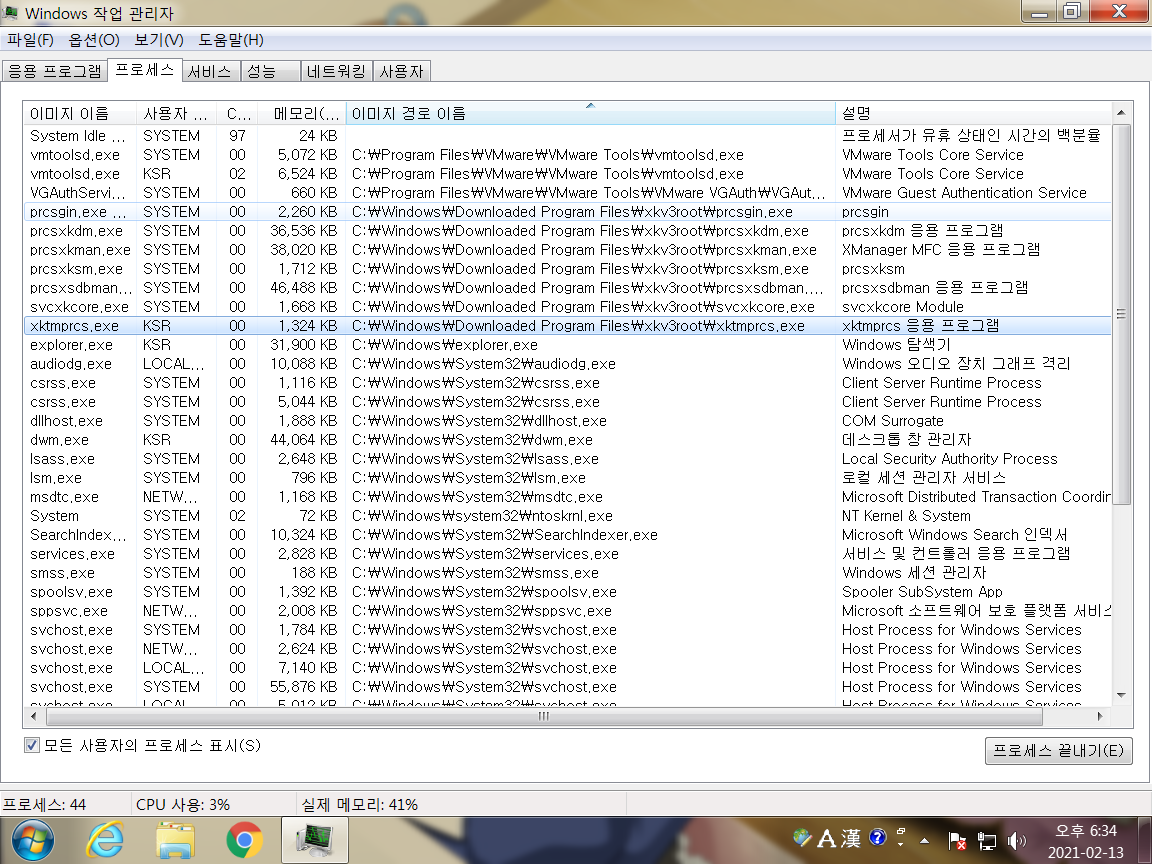Sort by 사용자 column header
This screenshot has height=864, width=1152.
pyautogui.click(x=176, y=113)
